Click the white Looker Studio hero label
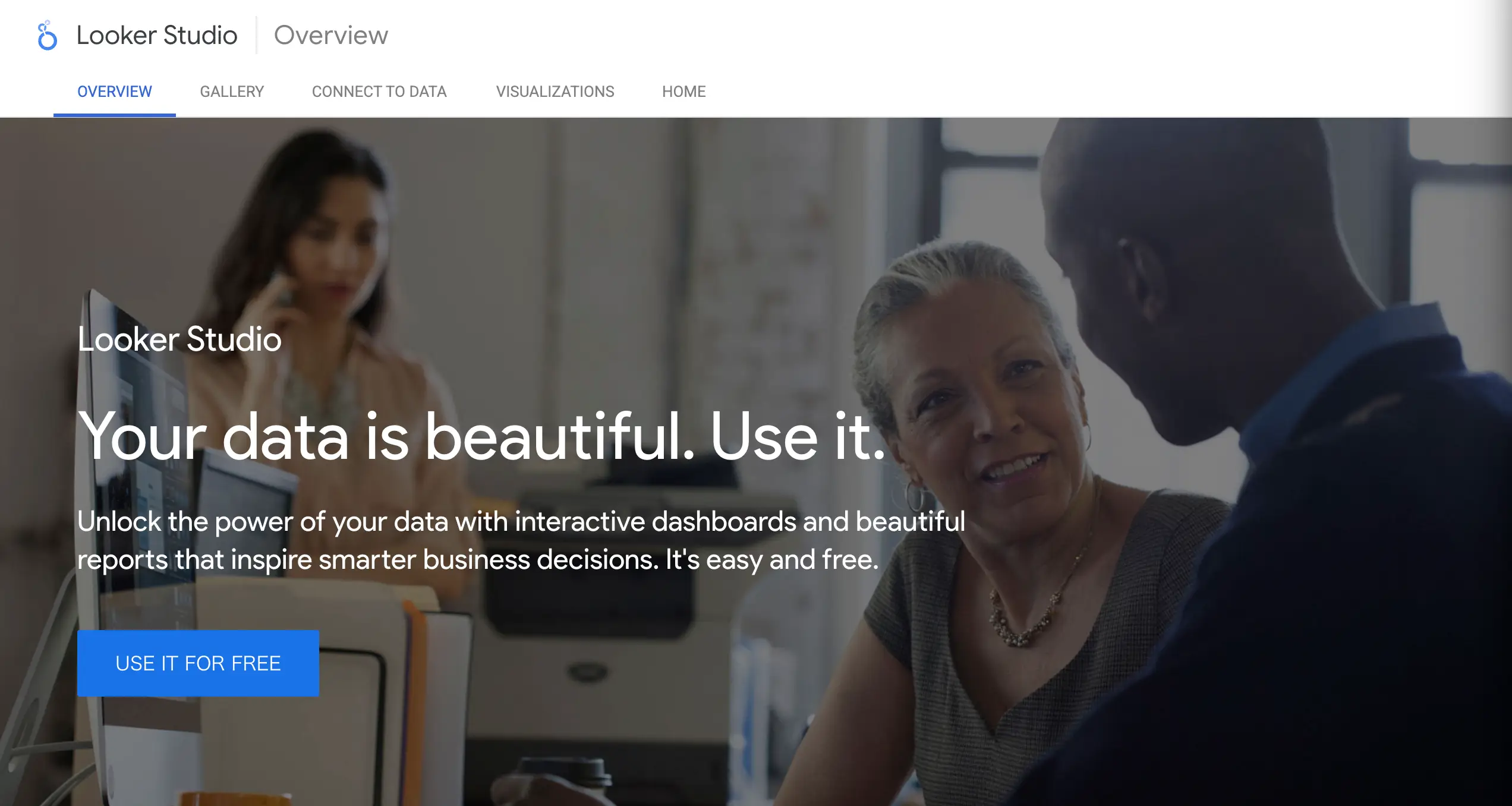This screenshot has width=1512, height=806. [x=179, y=339]
